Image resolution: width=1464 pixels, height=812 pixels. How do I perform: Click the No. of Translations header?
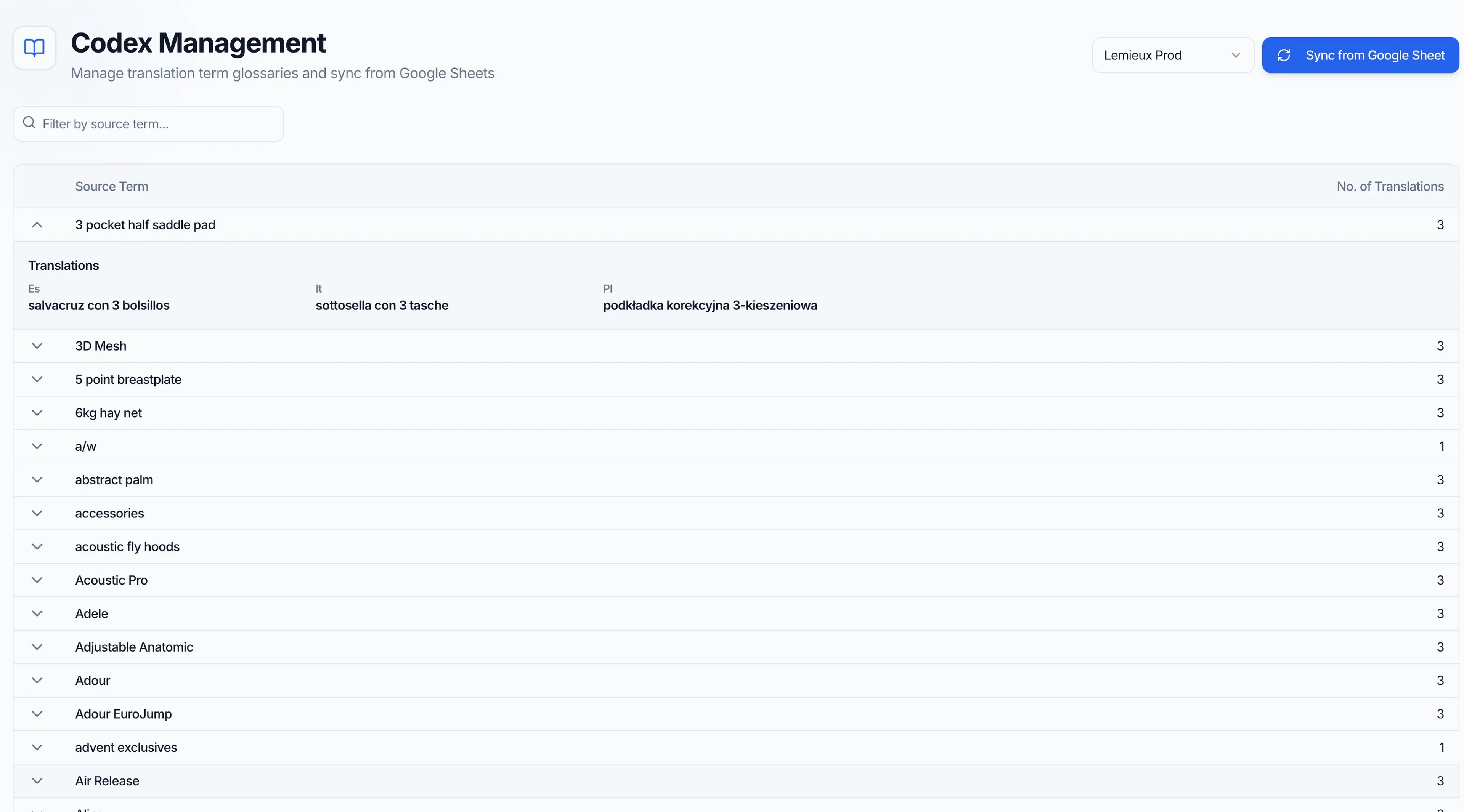(x=1390, y=186)
